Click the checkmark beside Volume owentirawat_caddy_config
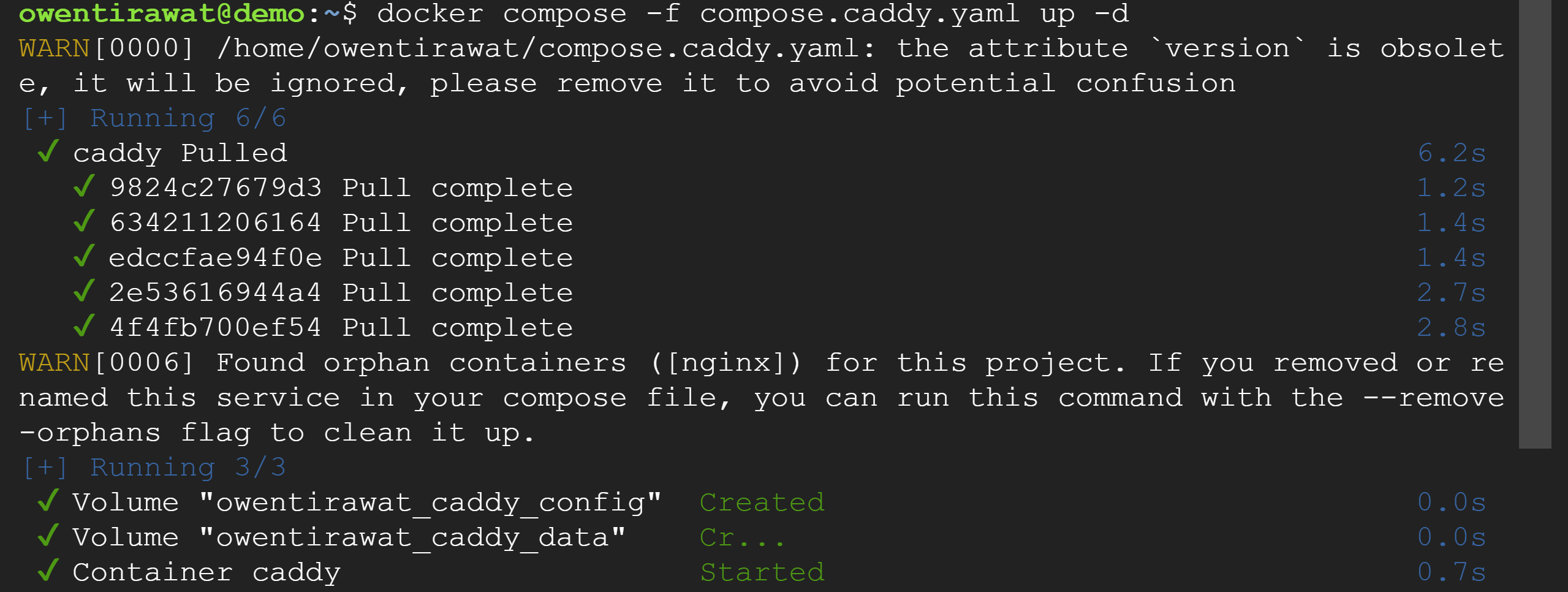This screenshot has height=592, width=1568. (48, 501)
